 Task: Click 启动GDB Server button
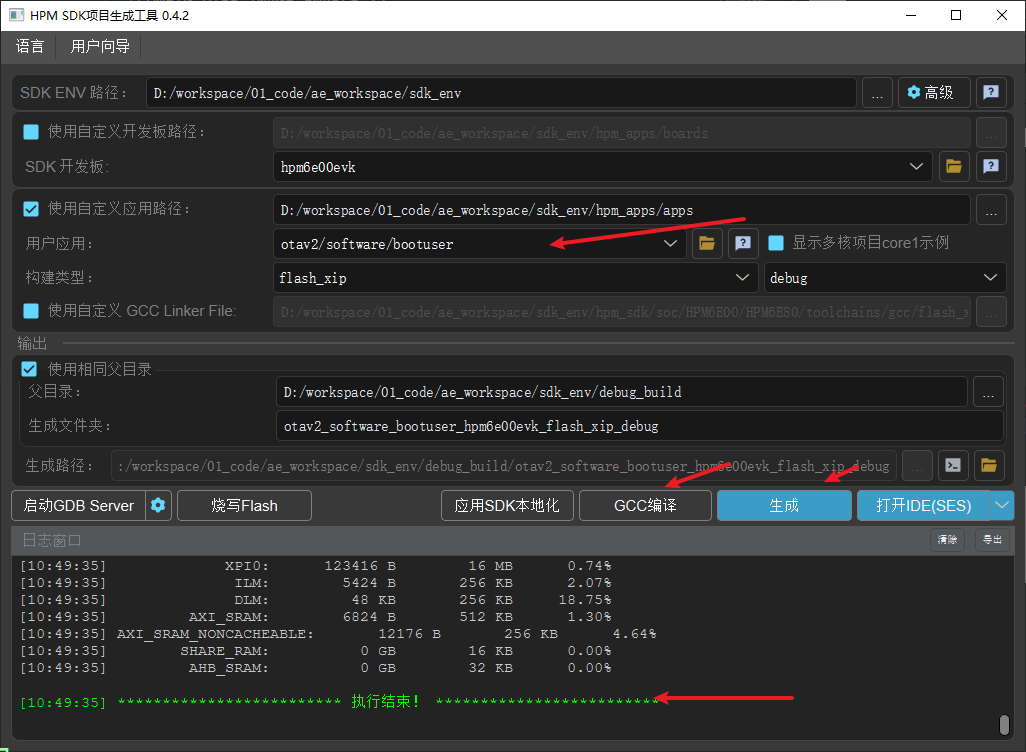[x=79, y=506]
